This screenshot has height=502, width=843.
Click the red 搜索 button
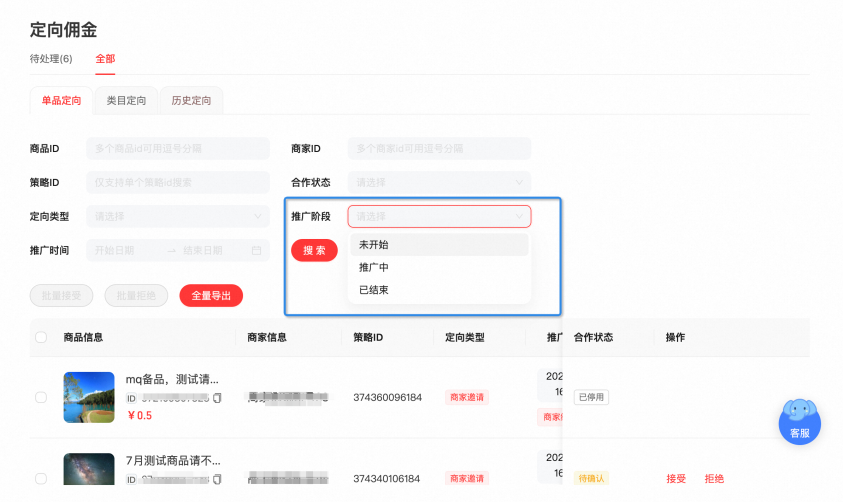tap(314, 250)
